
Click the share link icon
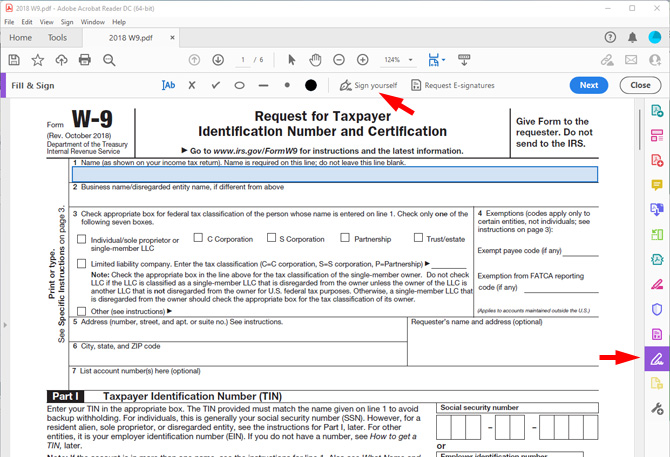click(x=607, y=60)
